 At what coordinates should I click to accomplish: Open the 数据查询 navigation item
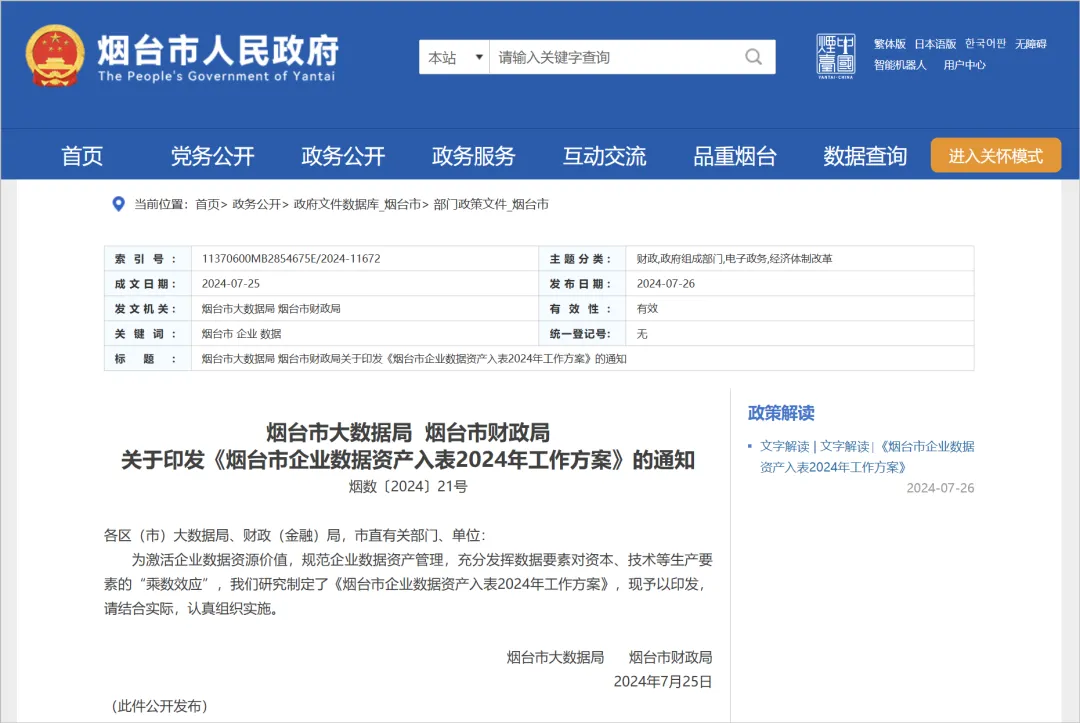click(x=865, y=156)
